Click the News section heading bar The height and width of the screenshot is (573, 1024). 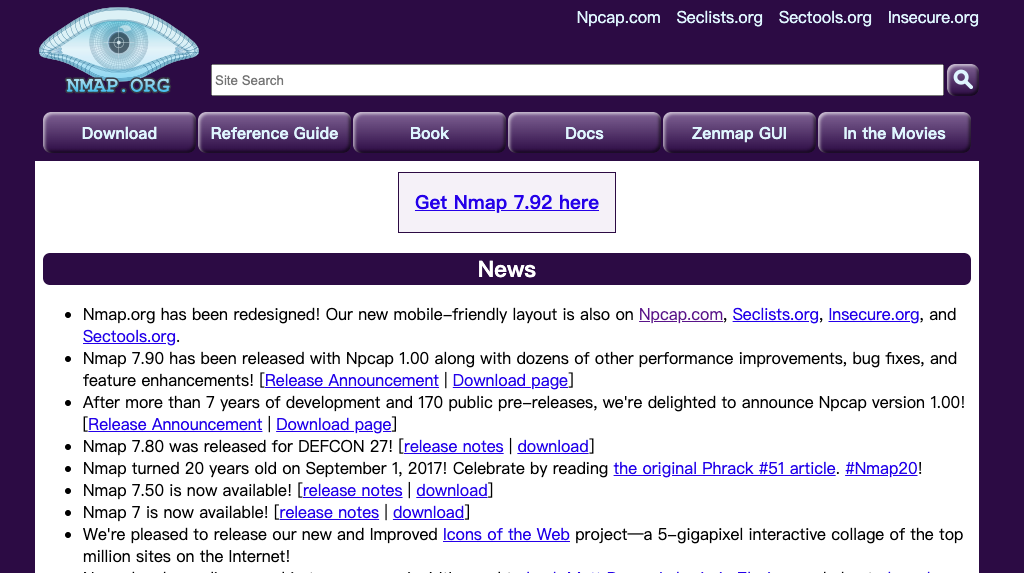tap(507, 269)
